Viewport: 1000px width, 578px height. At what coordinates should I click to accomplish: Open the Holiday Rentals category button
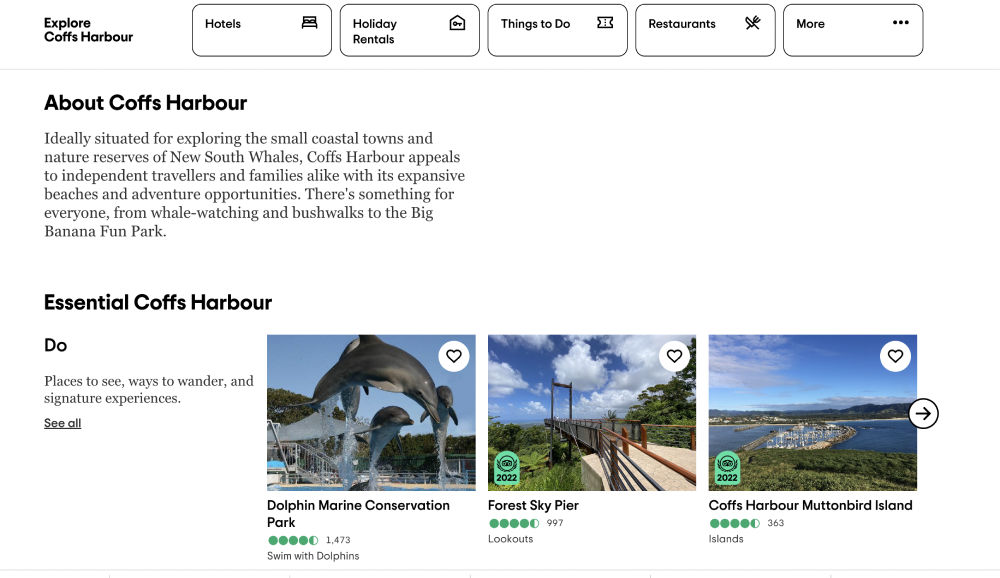coord(409,30)
